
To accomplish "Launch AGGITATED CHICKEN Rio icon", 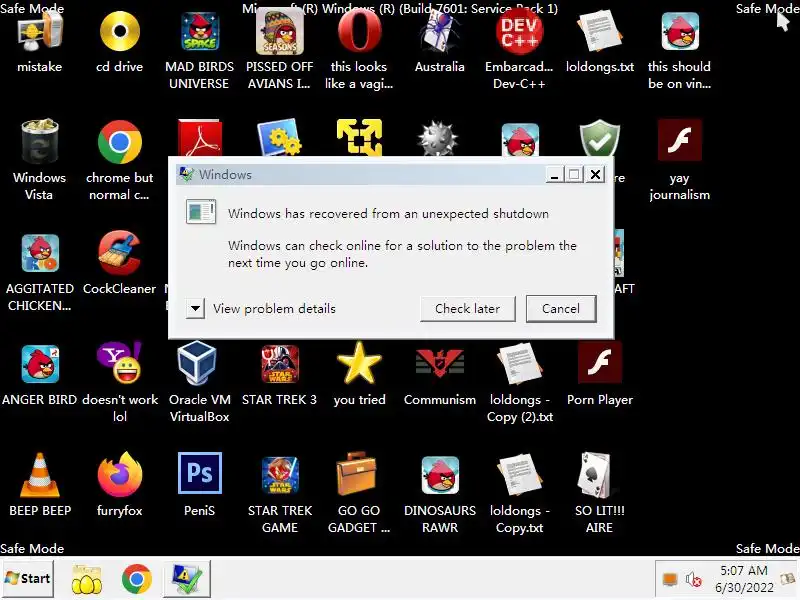I will (x=40, y=253).
